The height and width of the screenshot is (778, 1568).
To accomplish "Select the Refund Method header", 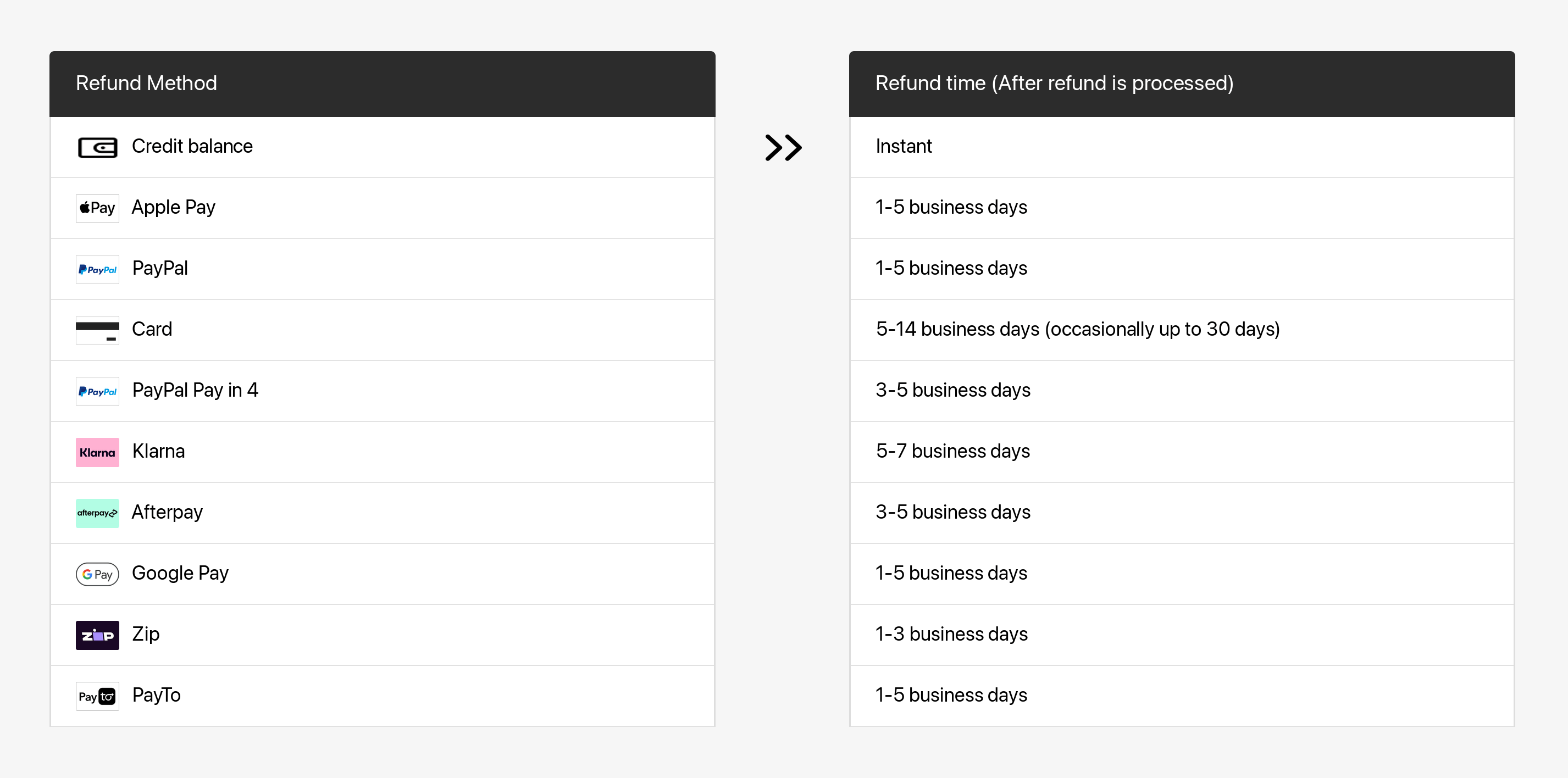I will coord(146,84).
